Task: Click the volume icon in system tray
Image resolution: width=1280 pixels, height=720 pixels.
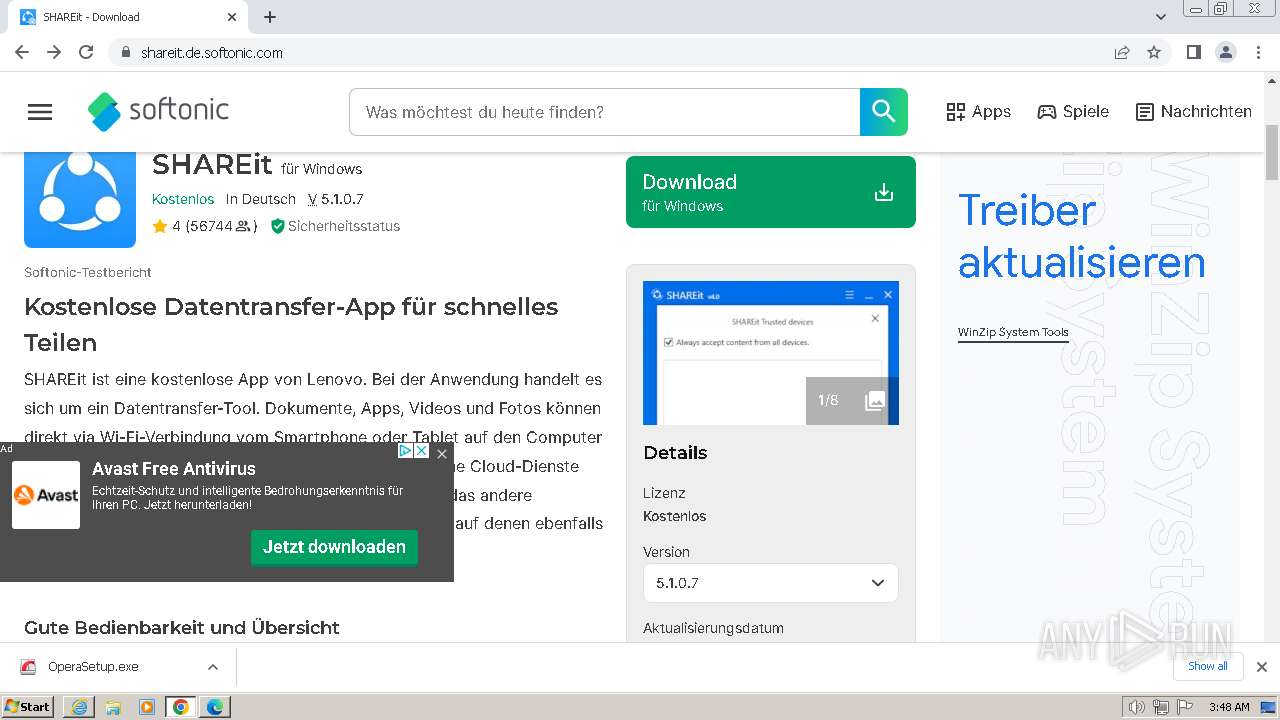Action: coord(1137,707)
